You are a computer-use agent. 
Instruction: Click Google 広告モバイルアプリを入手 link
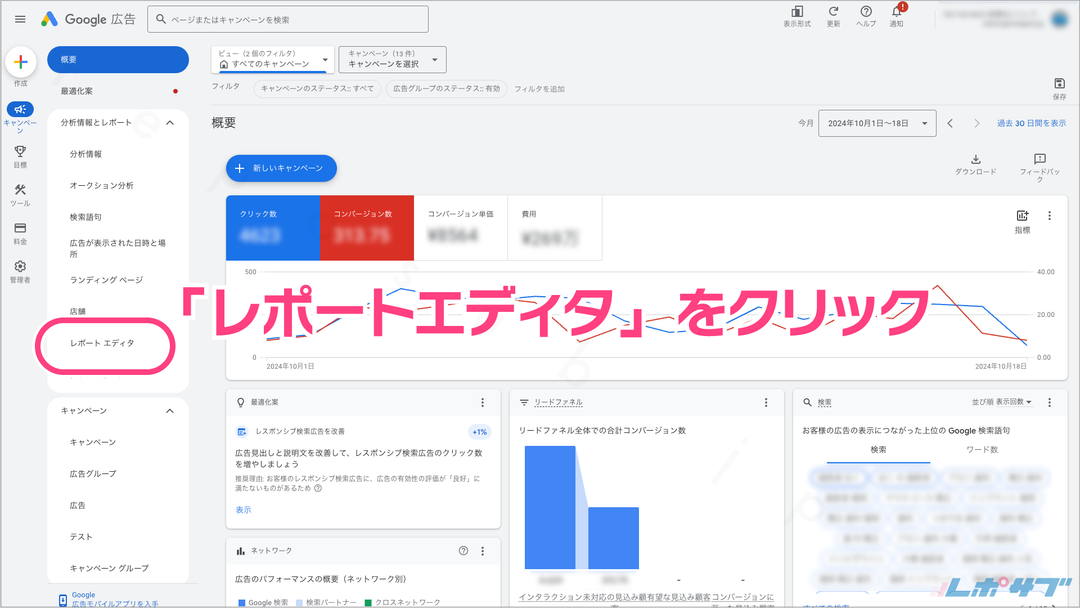pyautogui.click(x=114, y=600)
